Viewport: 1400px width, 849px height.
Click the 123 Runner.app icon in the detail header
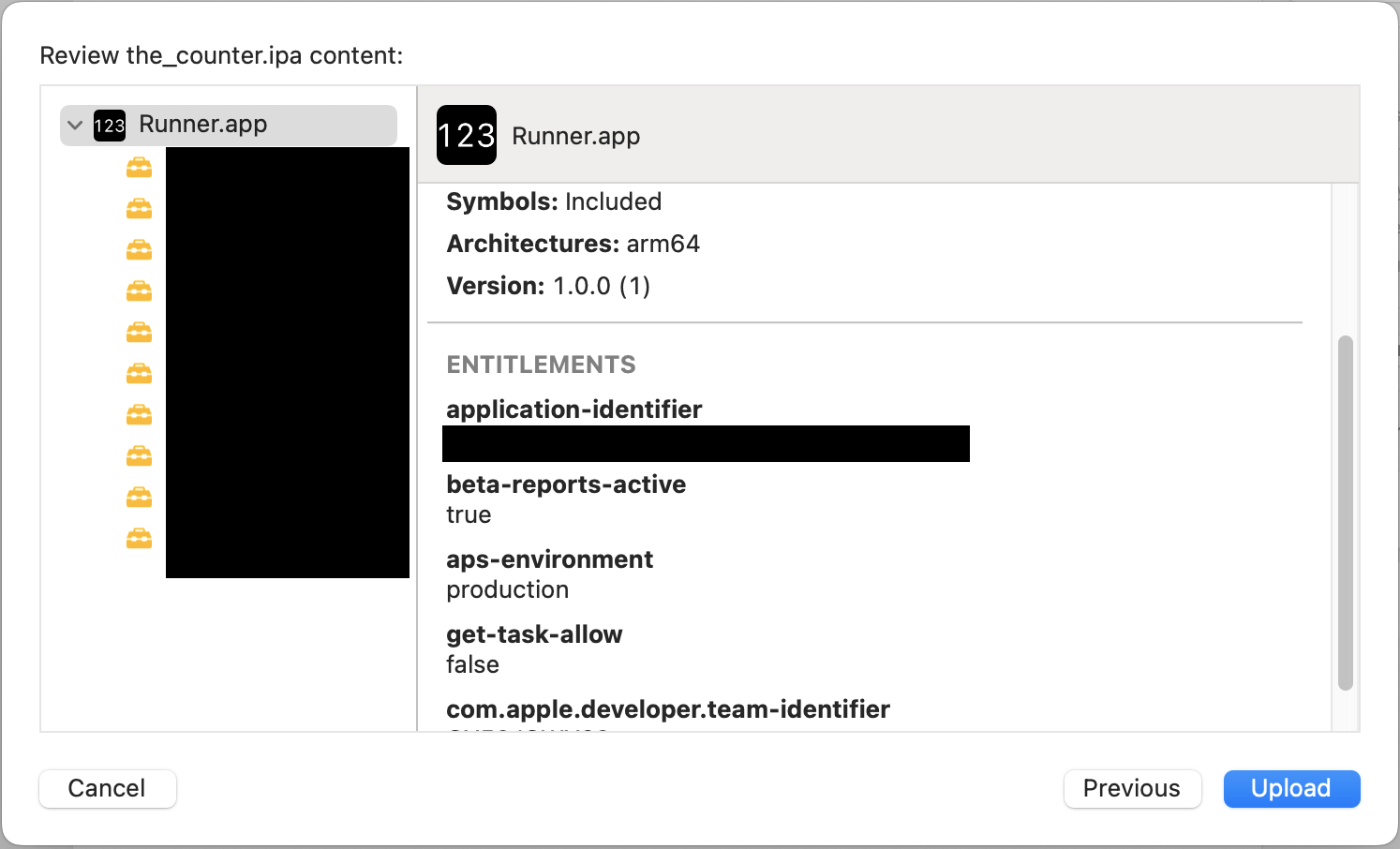(466, 135)
